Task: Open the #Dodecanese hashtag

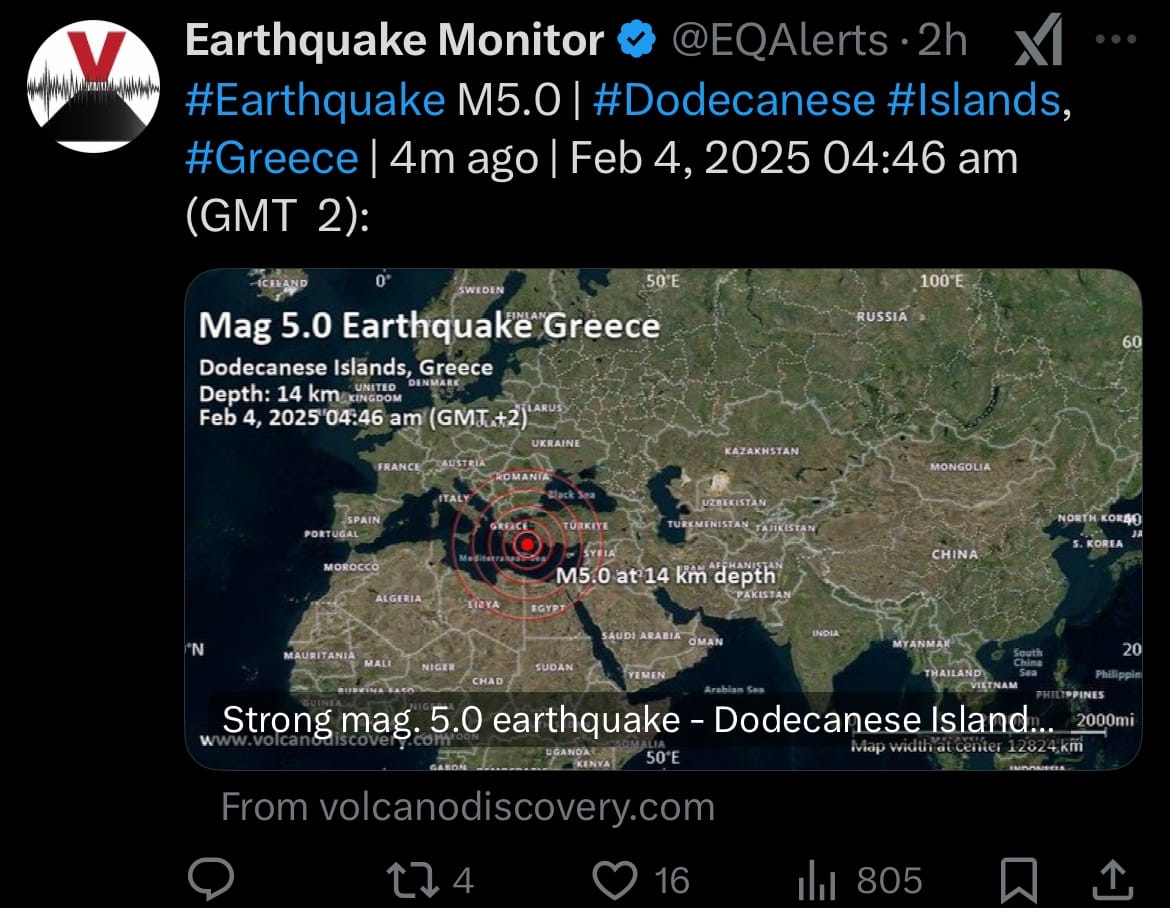Action: point(733,100)
